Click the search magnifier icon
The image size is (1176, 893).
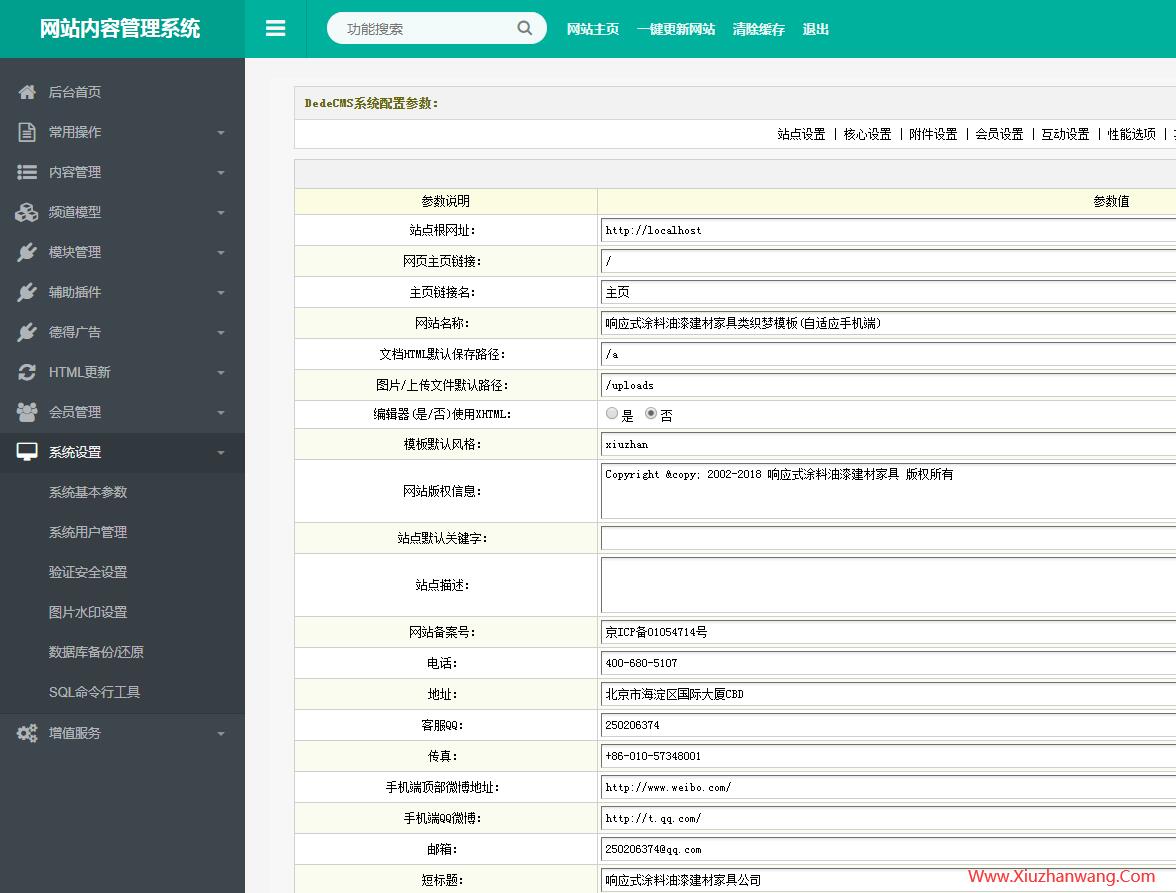coord(524,28)
